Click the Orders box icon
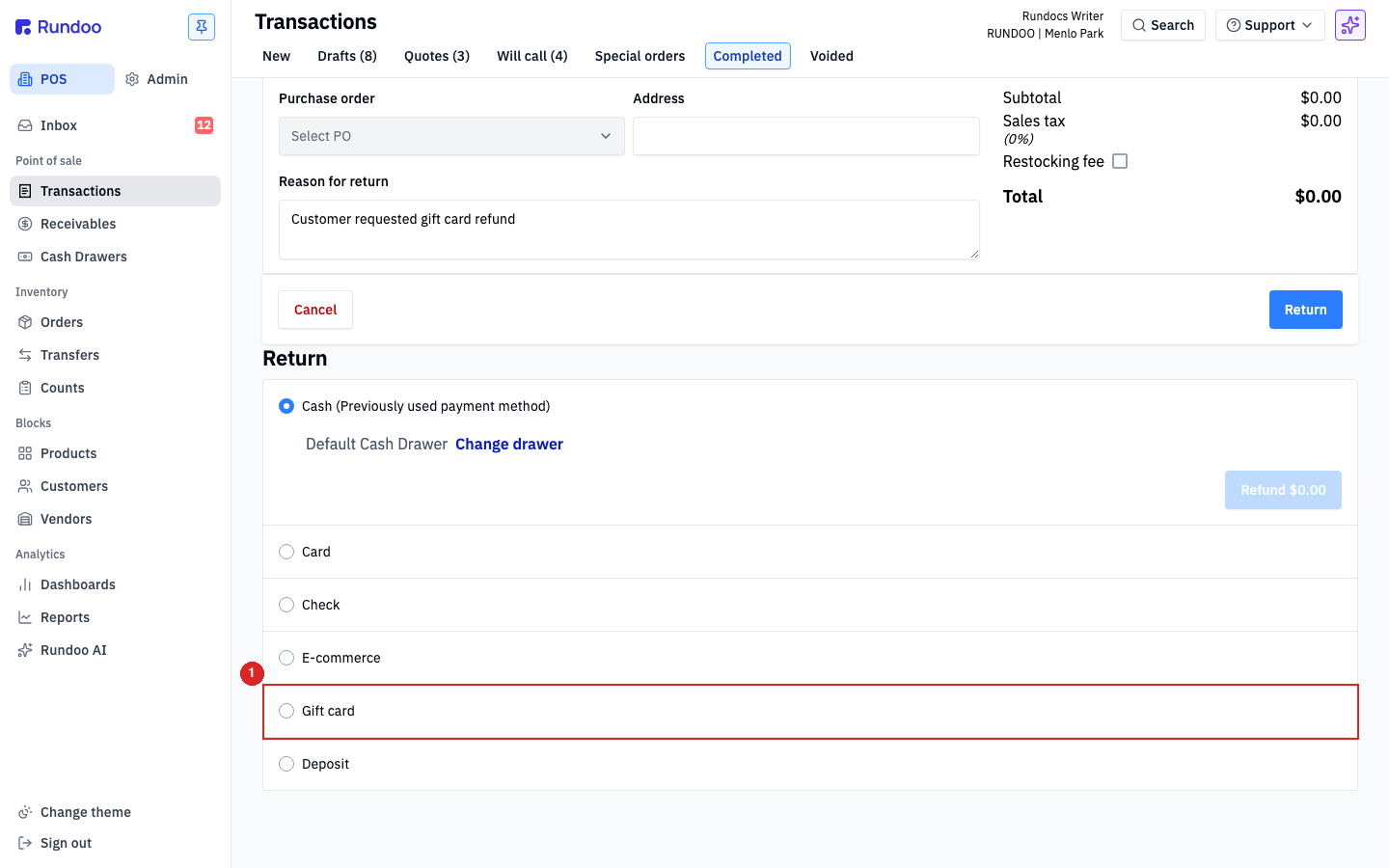Image resolution: width=1389 pixels, height=868 pixels. click(x=25, y=322)
